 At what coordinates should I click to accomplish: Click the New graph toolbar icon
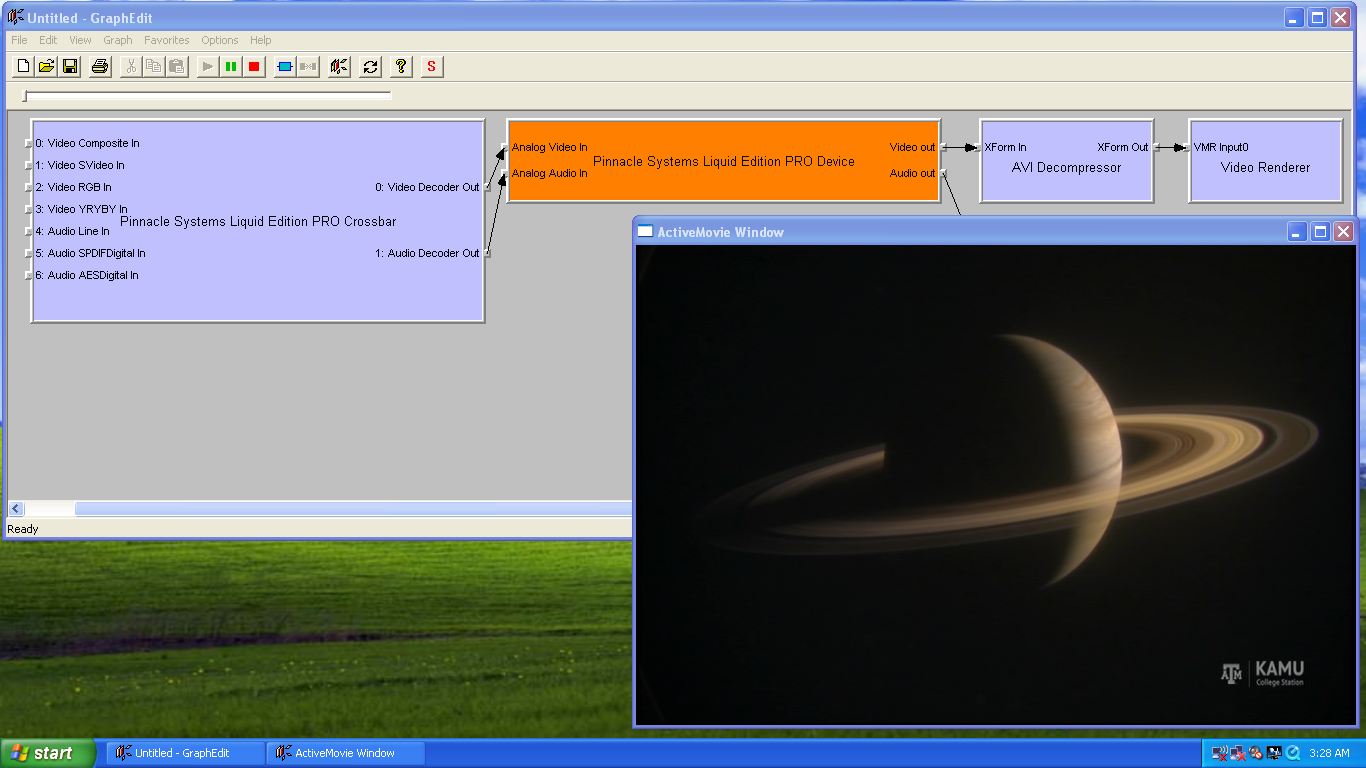pos(23,67)
